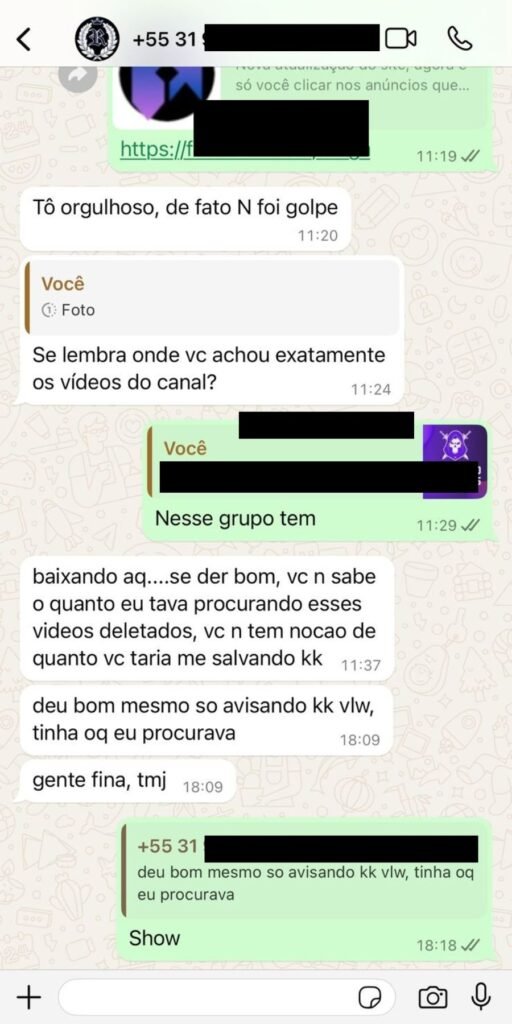Tap the microphone to record a voice message
The width and height of the screenshot is (512, 1024).
pos(481,997)
